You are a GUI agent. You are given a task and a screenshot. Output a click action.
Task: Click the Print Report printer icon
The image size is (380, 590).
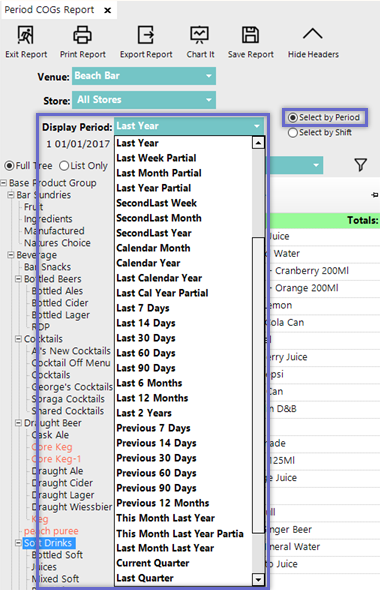tap(82, 35)
